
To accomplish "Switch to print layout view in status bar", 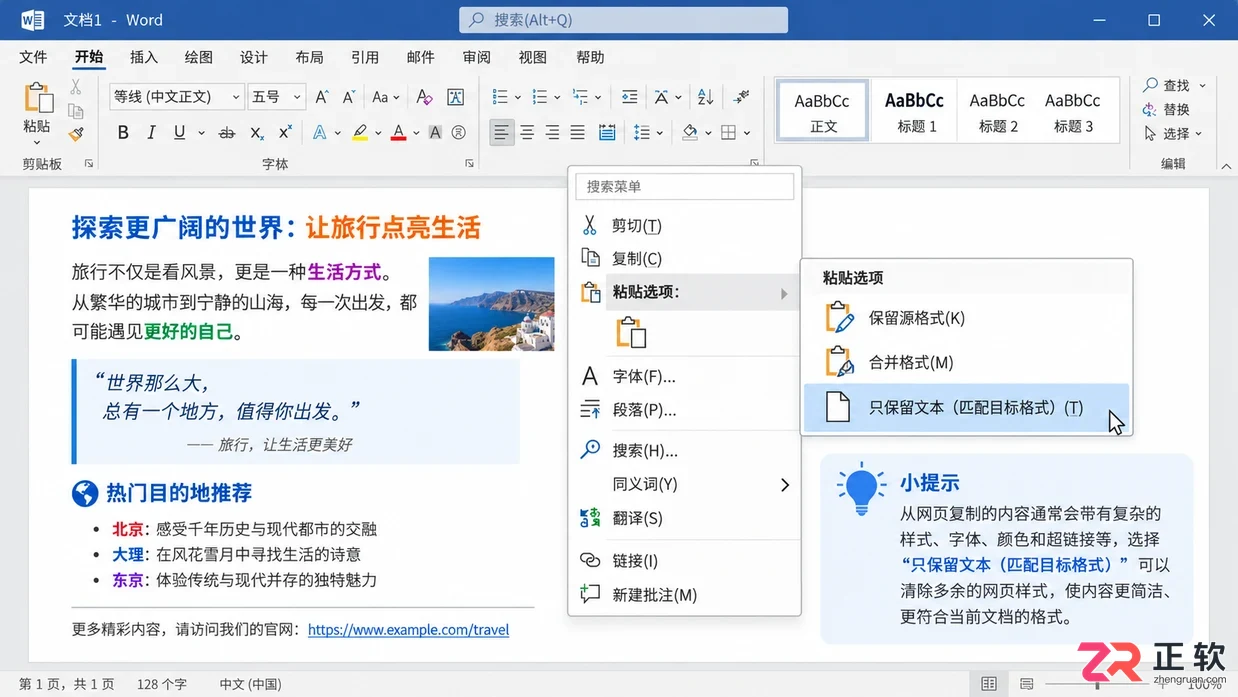I will (989, 684).
